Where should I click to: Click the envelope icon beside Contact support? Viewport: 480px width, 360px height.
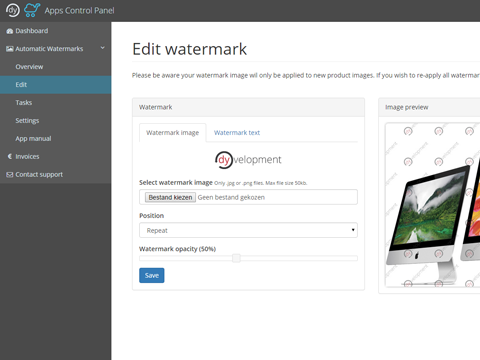[10, 175]
